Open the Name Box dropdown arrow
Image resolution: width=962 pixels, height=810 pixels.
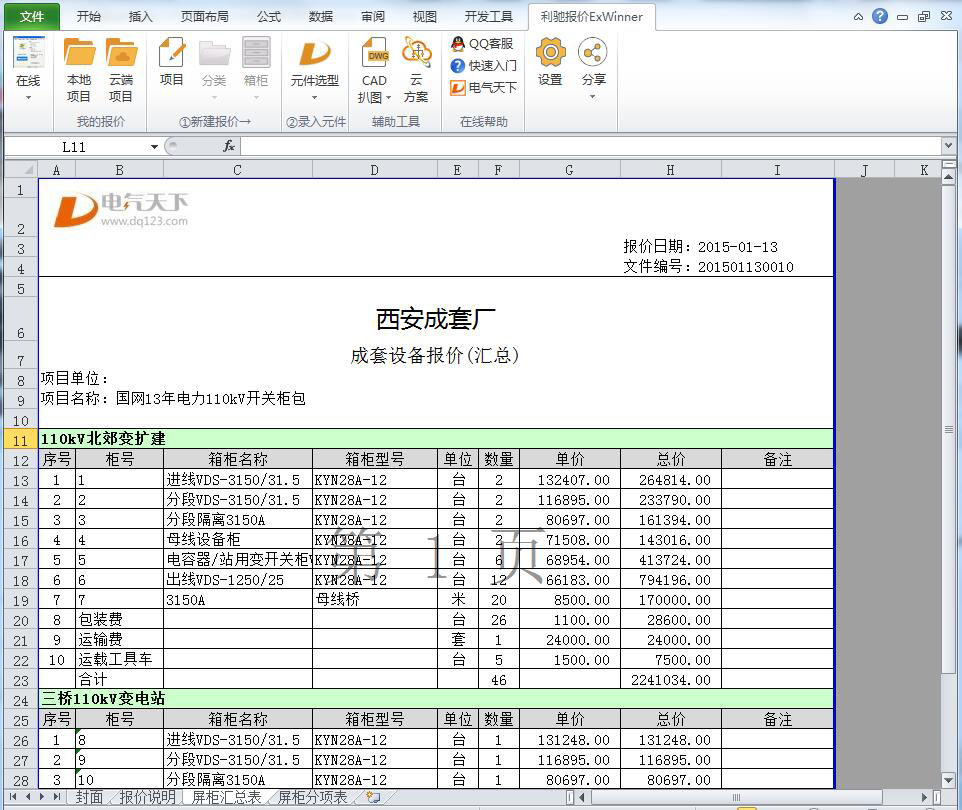point(155,147)
